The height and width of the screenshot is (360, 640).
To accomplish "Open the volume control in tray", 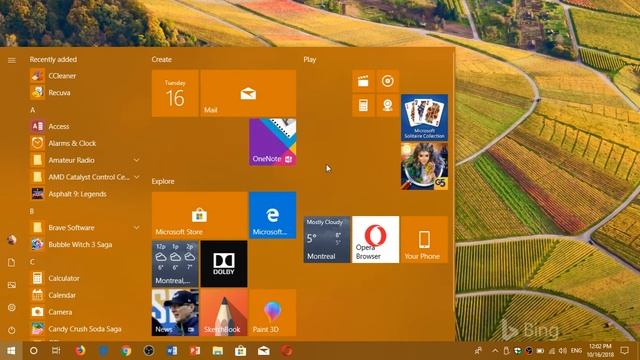I will coord(563,351).
